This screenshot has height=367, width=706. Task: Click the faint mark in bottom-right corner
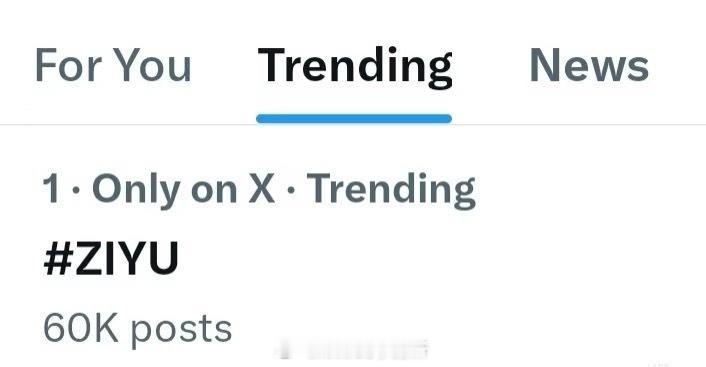(660, 363)
